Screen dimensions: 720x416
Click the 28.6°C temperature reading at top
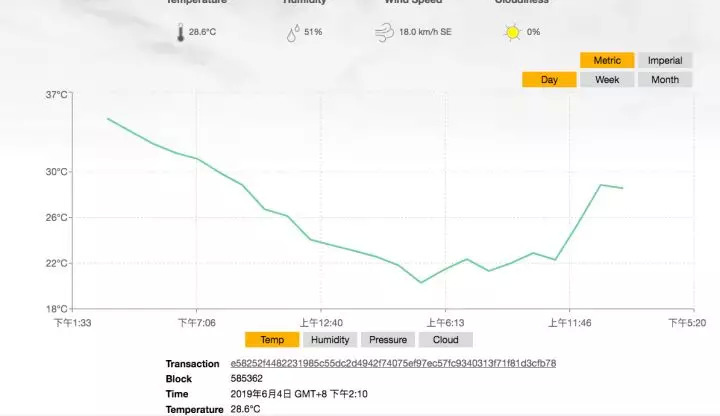(202, 32)
